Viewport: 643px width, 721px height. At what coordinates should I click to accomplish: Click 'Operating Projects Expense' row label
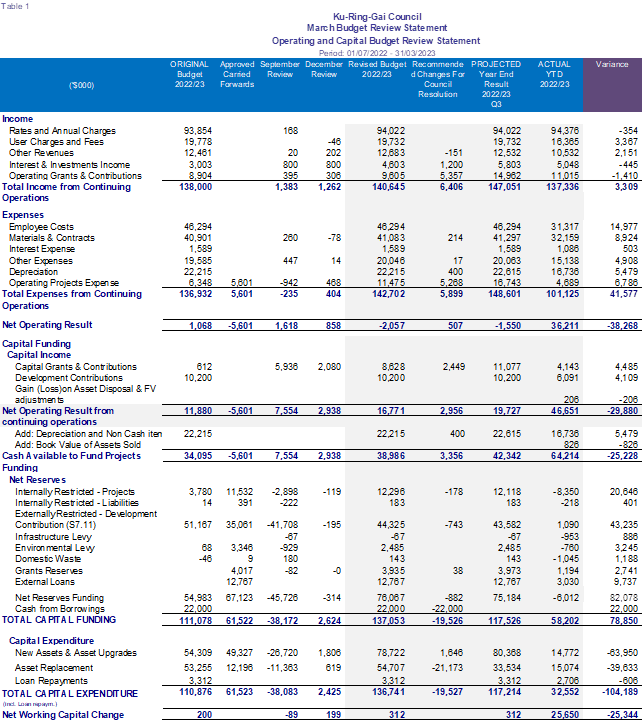63,283
